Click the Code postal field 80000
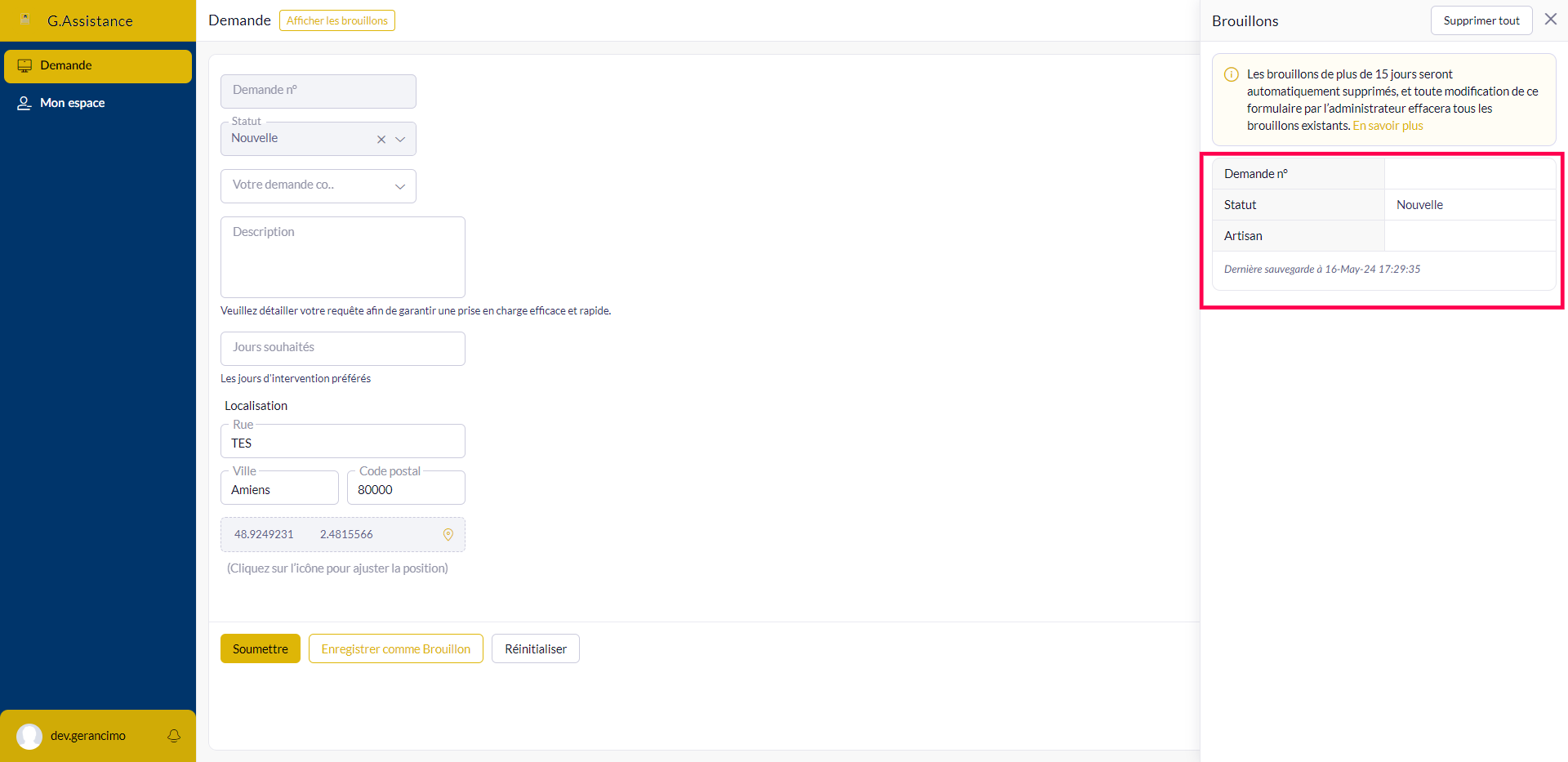 point(406,488)
